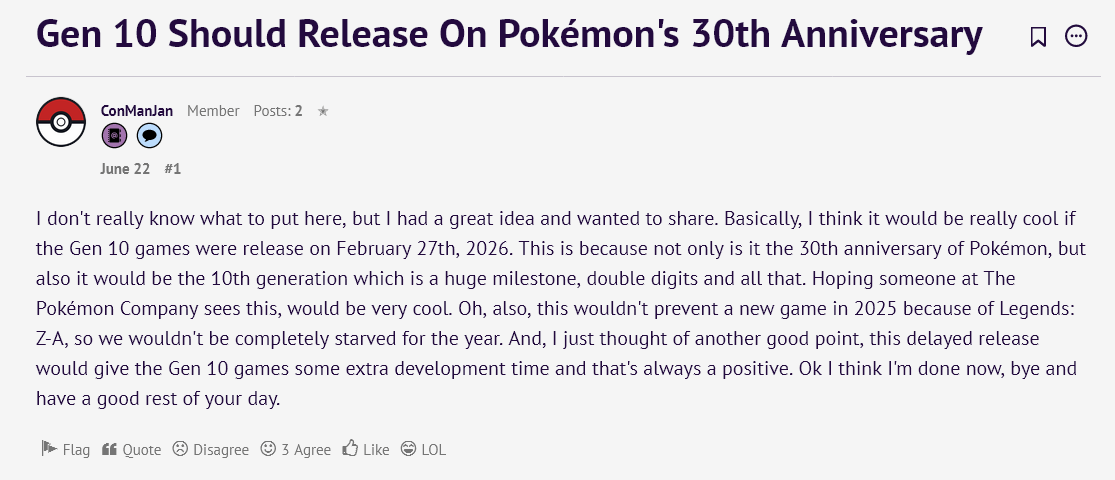Screen dimensions: 1115x480
Task: Click the purple address book badge
Action: click(114, 135)
